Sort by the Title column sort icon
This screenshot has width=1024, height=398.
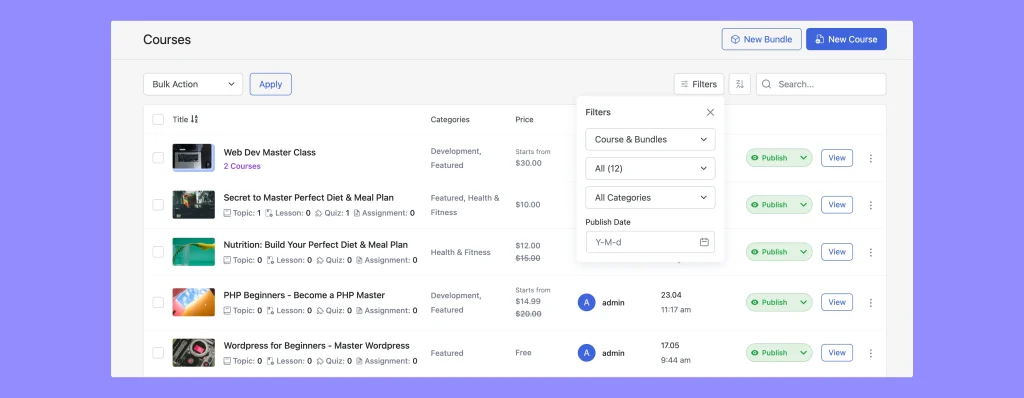194,120
